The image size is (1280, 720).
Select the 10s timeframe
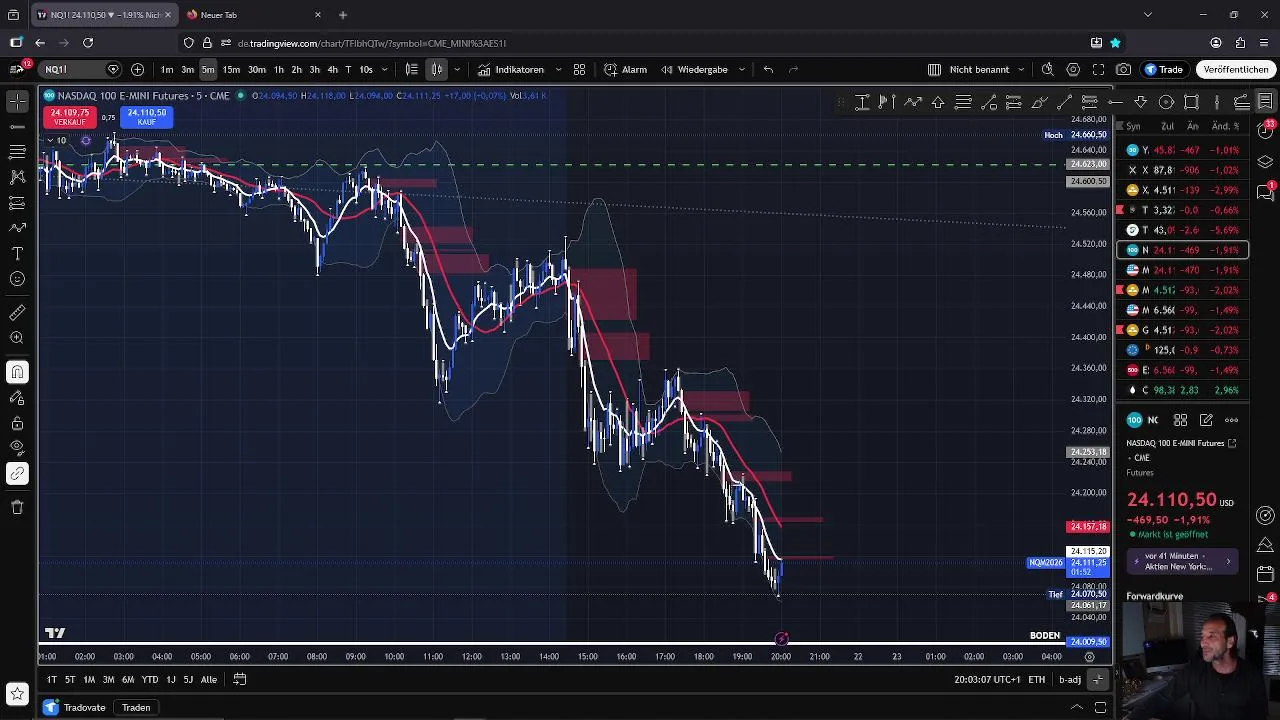[x=365, y=69]
